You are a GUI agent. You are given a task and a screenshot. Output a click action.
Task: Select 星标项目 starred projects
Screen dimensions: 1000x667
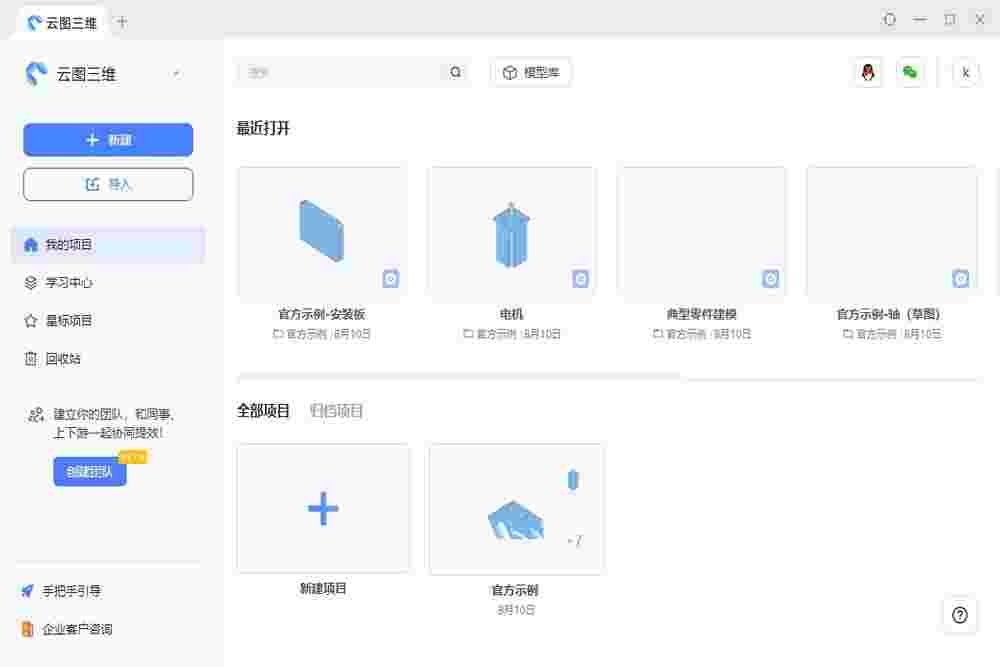(60, 320)
